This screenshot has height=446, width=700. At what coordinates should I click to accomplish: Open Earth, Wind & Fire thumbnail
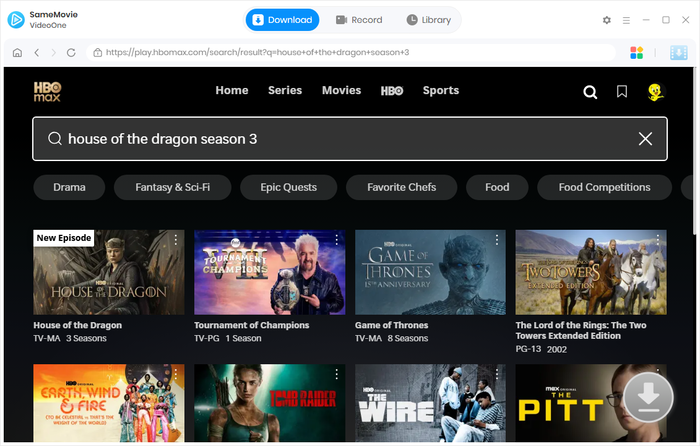click(x=108, y=403)
